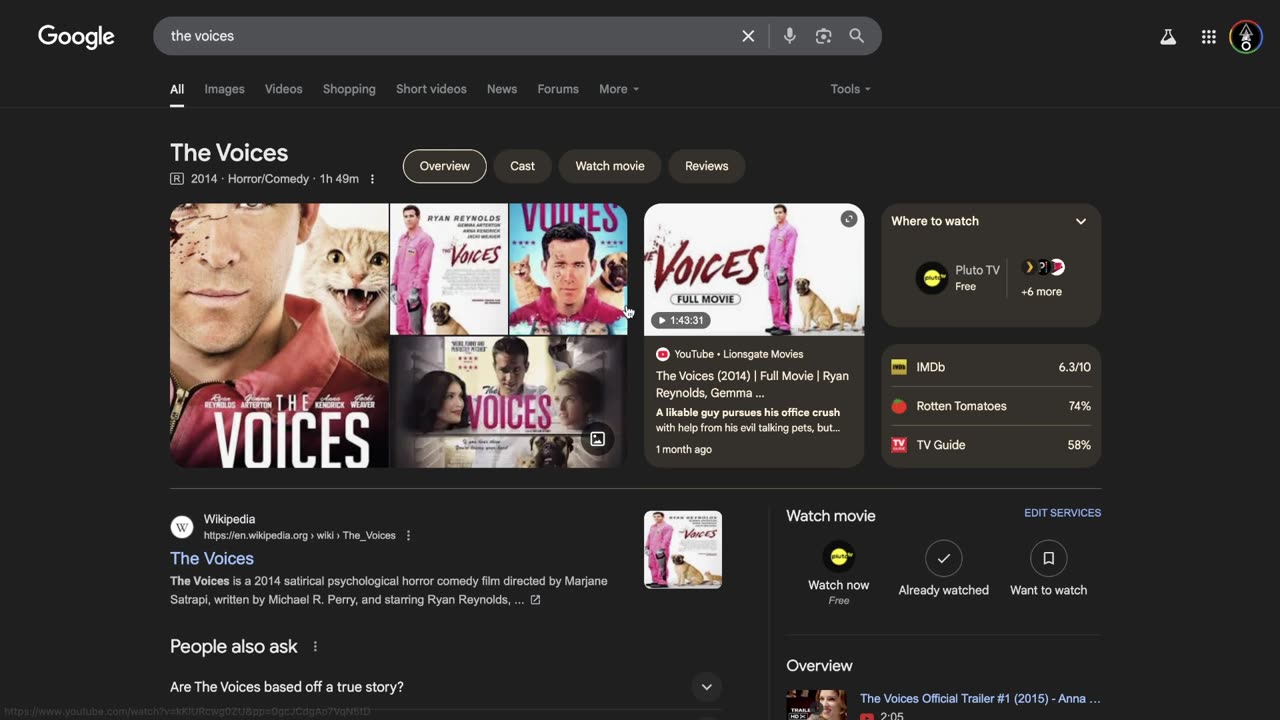Open the Wikipedia result thumbnail image
Image resolution: width=1280 pixels, height=720 pixels.
(683, 550)
